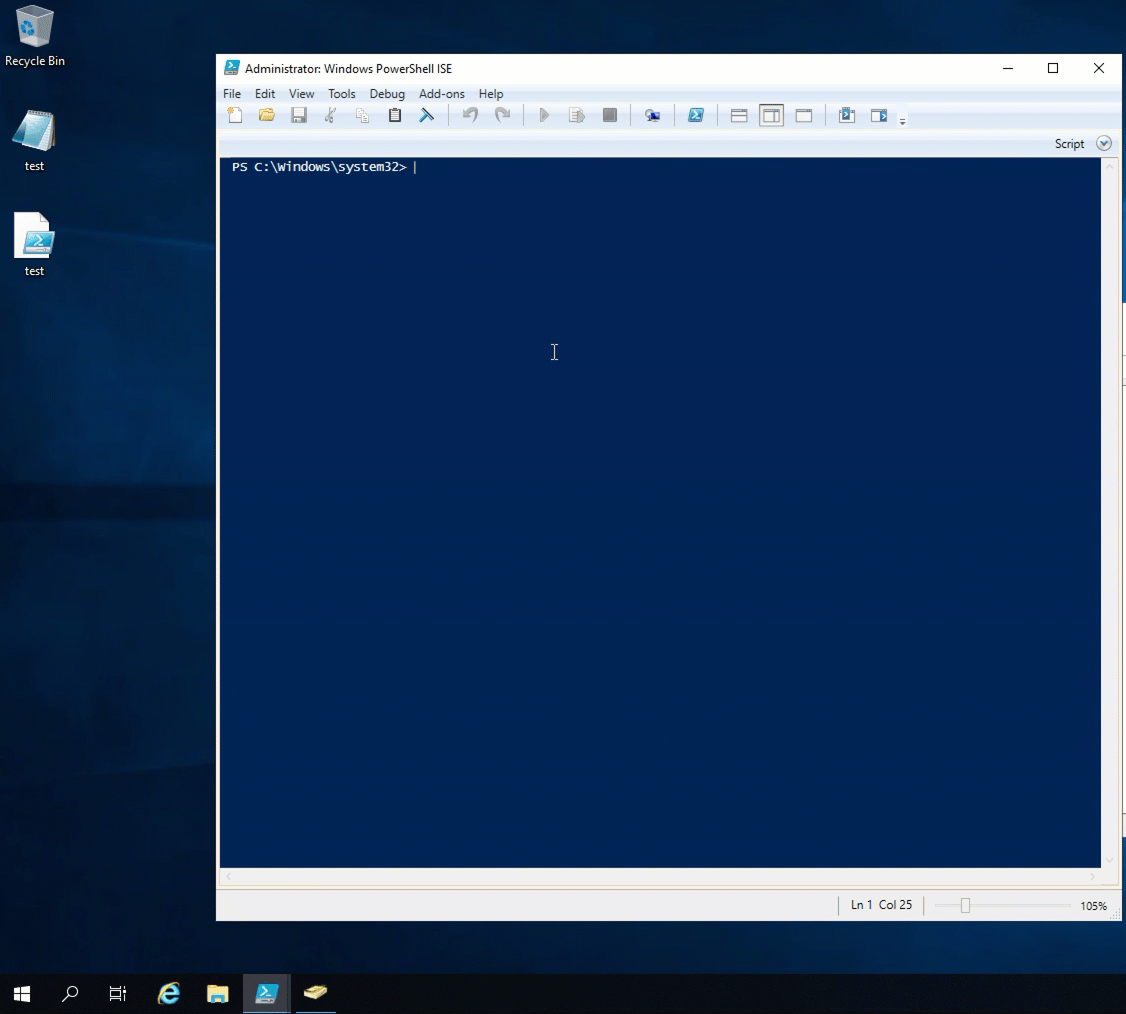This screenshot has width=1126, height=1014.
Task: Open the File menu
Action: pyautogui.click(x=232, y=93)
